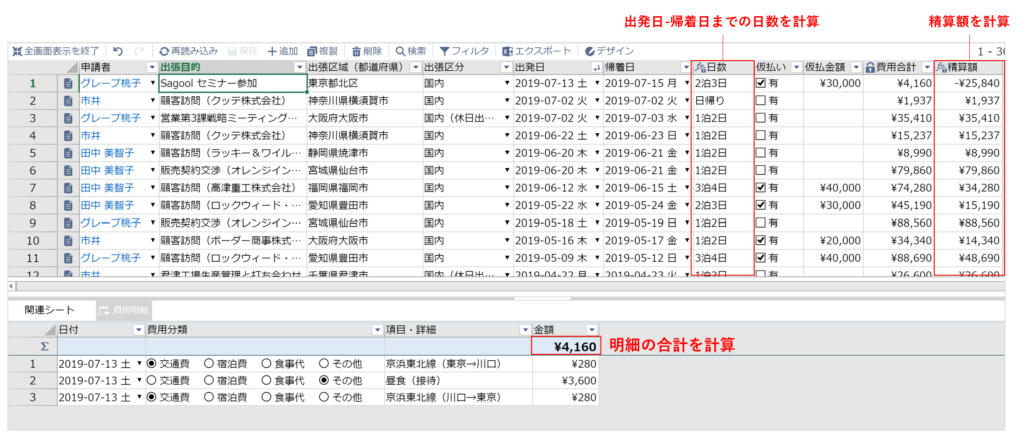Open the 金額 column dropdown in detail sheet

pyautogui.click(x=590, y=329)
